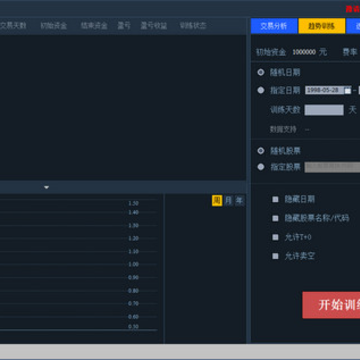Click the 盈亏 column header
This screenshot has height=360, width=360.
pyautogui.click(x=124, y=26)
